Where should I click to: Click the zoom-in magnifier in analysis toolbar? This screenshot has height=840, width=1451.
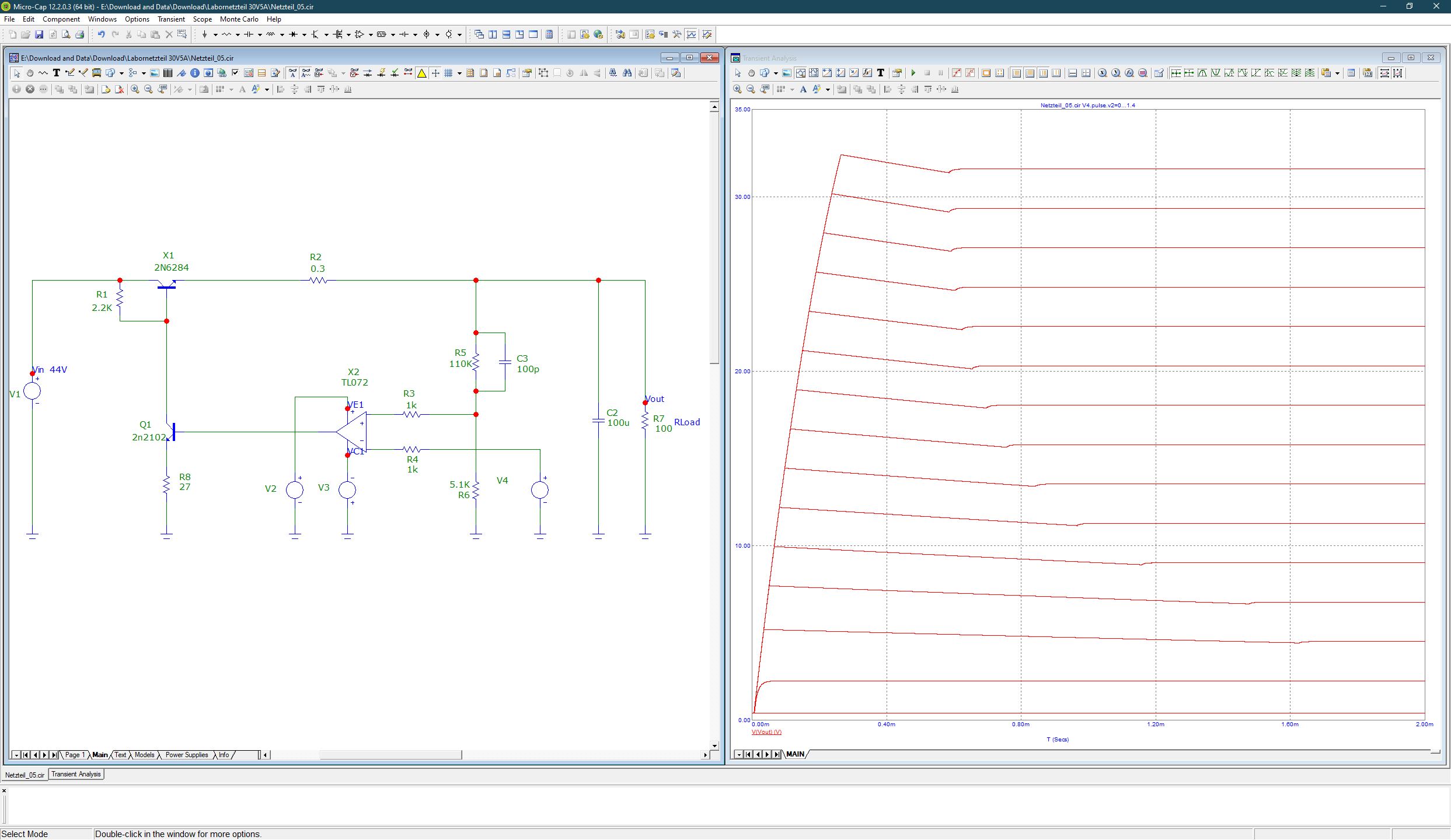click(737, 89)
